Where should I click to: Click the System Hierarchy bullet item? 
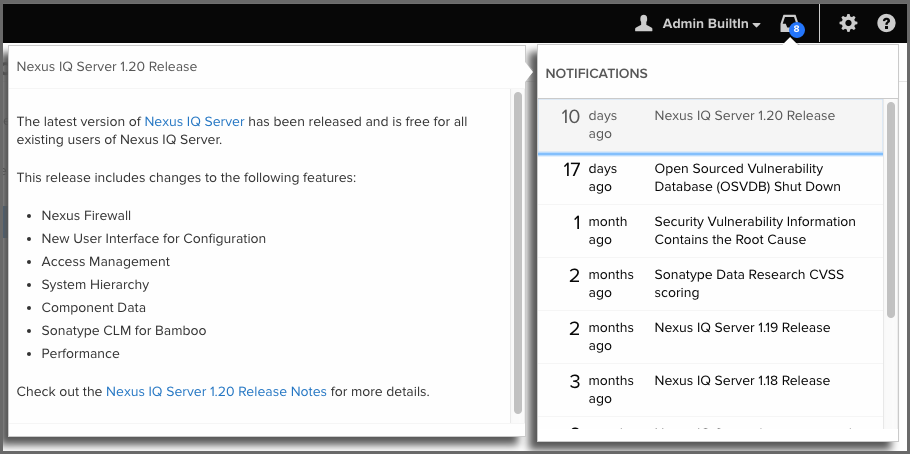[x=95, y=284]
